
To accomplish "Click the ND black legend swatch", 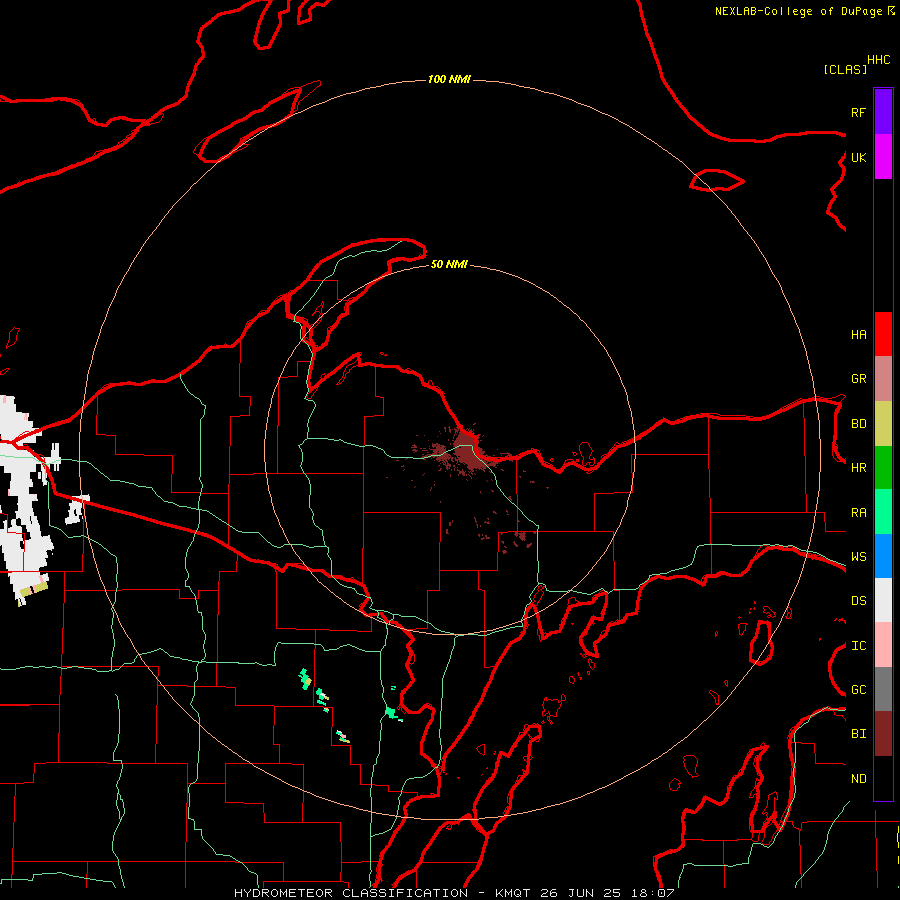I will [x=883, y=778].
